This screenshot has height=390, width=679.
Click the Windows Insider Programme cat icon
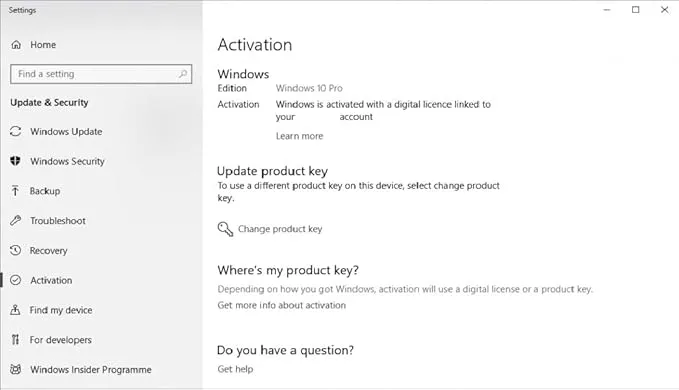(16, 369)
